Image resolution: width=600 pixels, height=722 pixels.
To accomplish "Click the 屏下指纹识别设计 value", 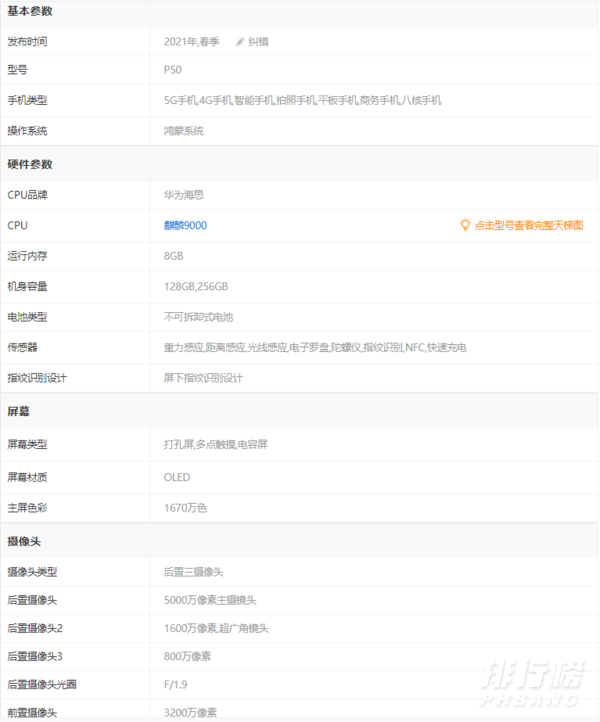I will click(204, 378).
